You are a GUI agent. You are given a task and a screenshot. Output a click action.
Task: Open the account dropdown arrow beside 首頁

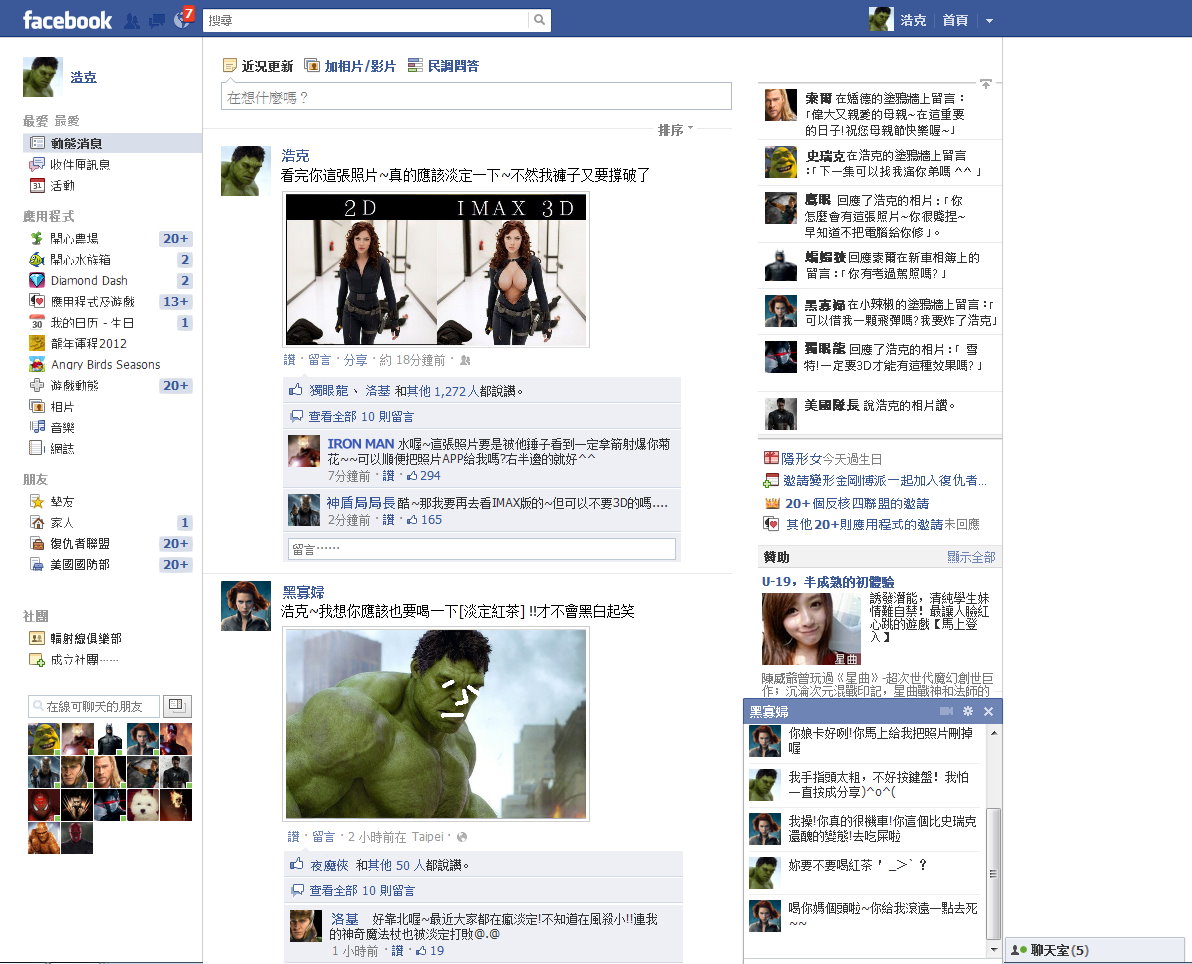click(x=989, y=21)
